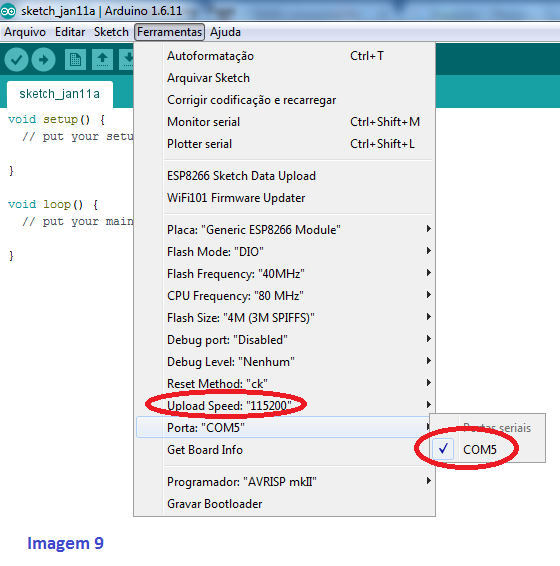Click the put your main comment line
Screen dimensions: 560x566
point(78,221)
